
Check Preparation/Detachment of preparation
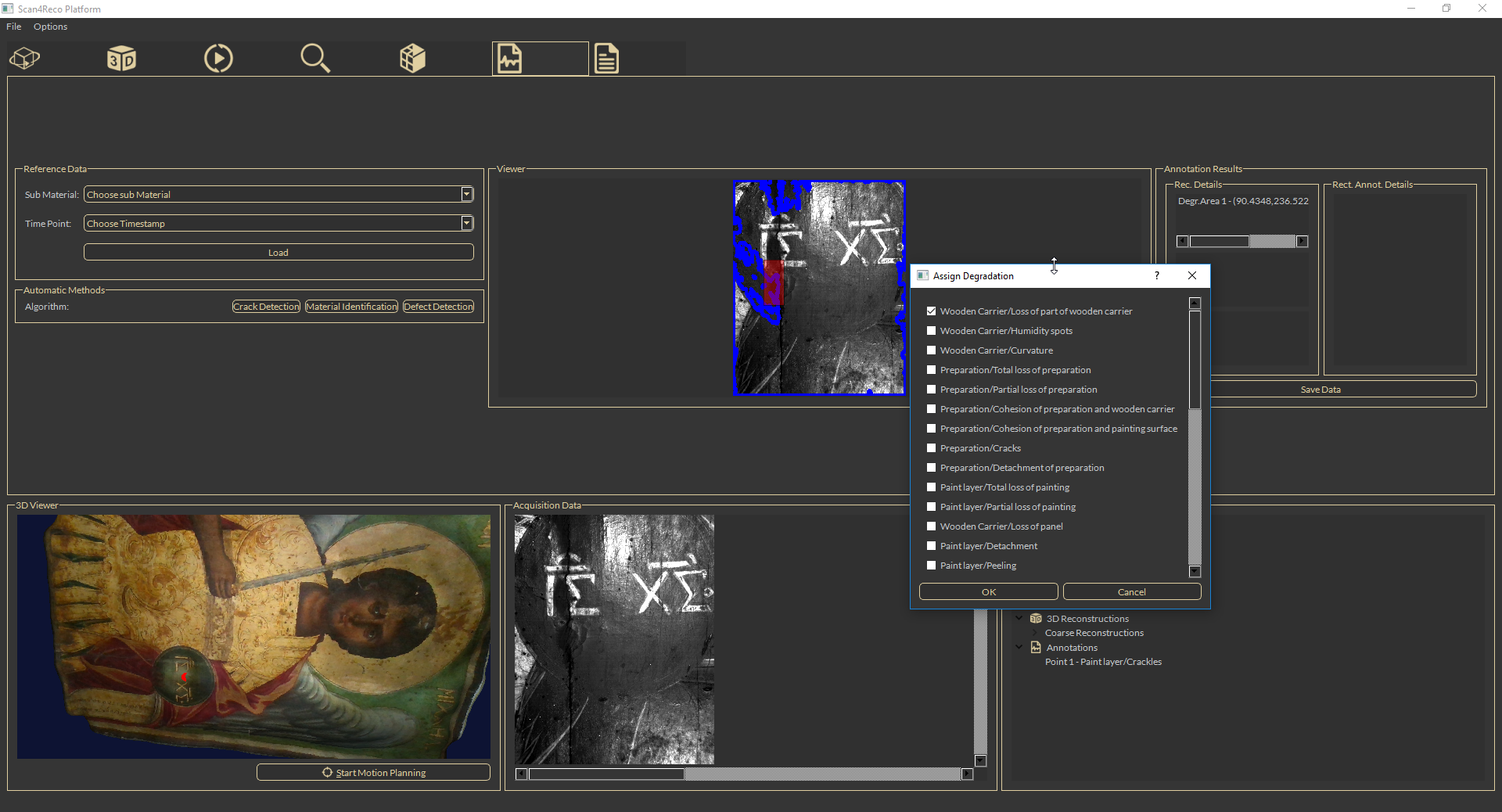click(x=931, y=468)
